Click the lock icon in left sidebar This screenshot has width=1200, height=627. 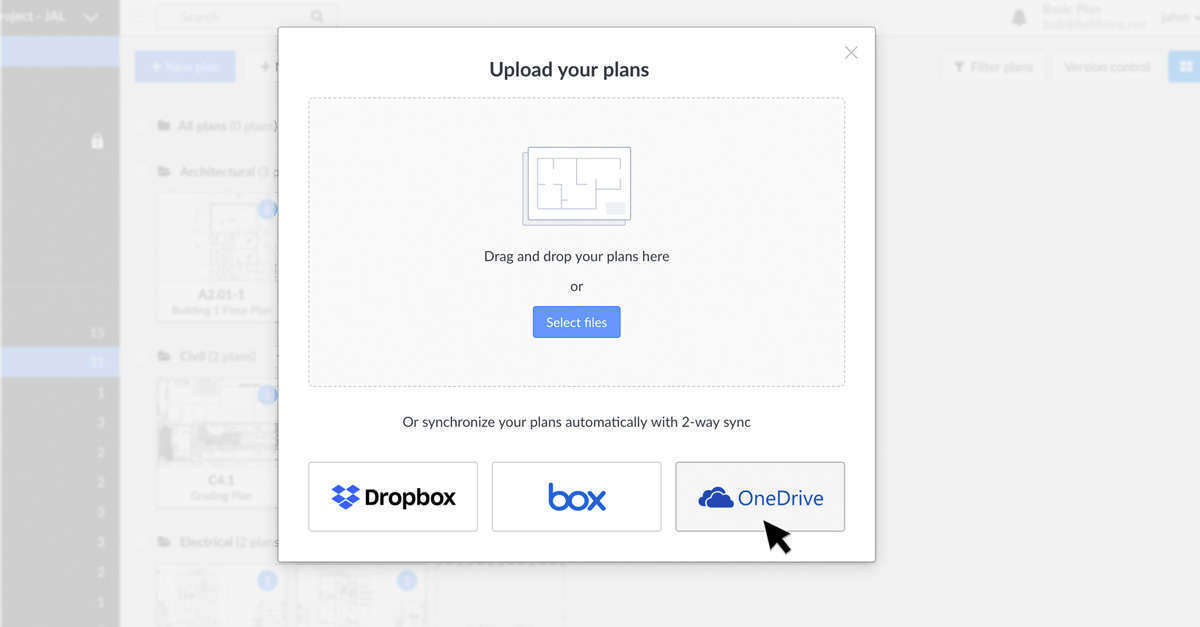coord(97,141)
